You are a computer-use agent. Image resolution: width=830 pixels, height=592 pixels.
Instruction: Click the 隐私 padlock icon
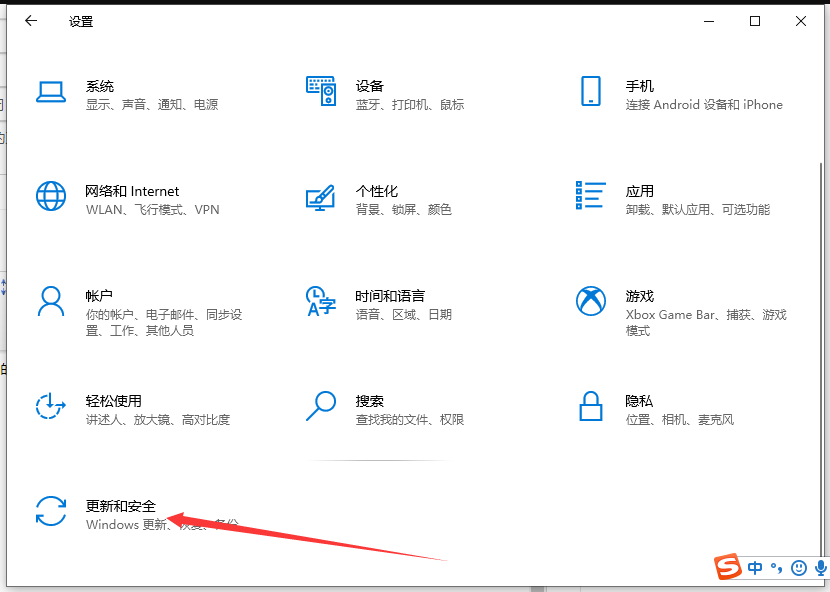591,406
